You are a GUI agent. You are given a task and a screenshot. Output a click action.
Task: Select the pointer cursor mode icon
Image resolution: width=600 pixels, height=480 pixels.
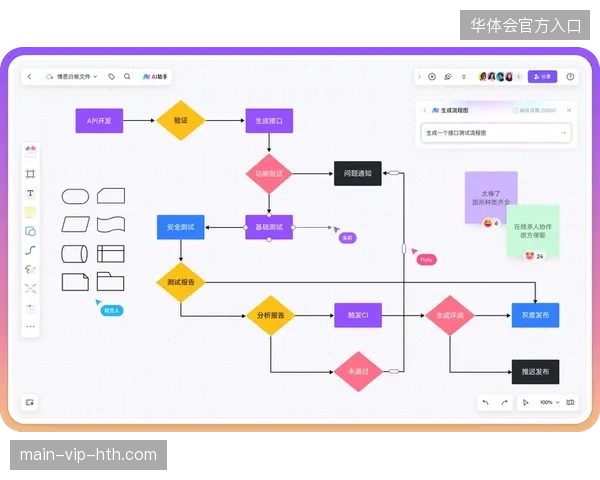pos(525,402)
